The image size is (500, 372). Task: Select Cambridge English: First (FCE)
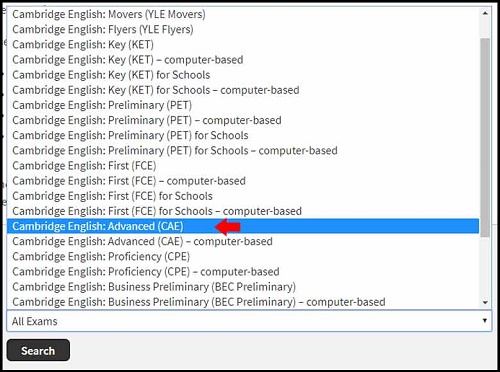243,166
